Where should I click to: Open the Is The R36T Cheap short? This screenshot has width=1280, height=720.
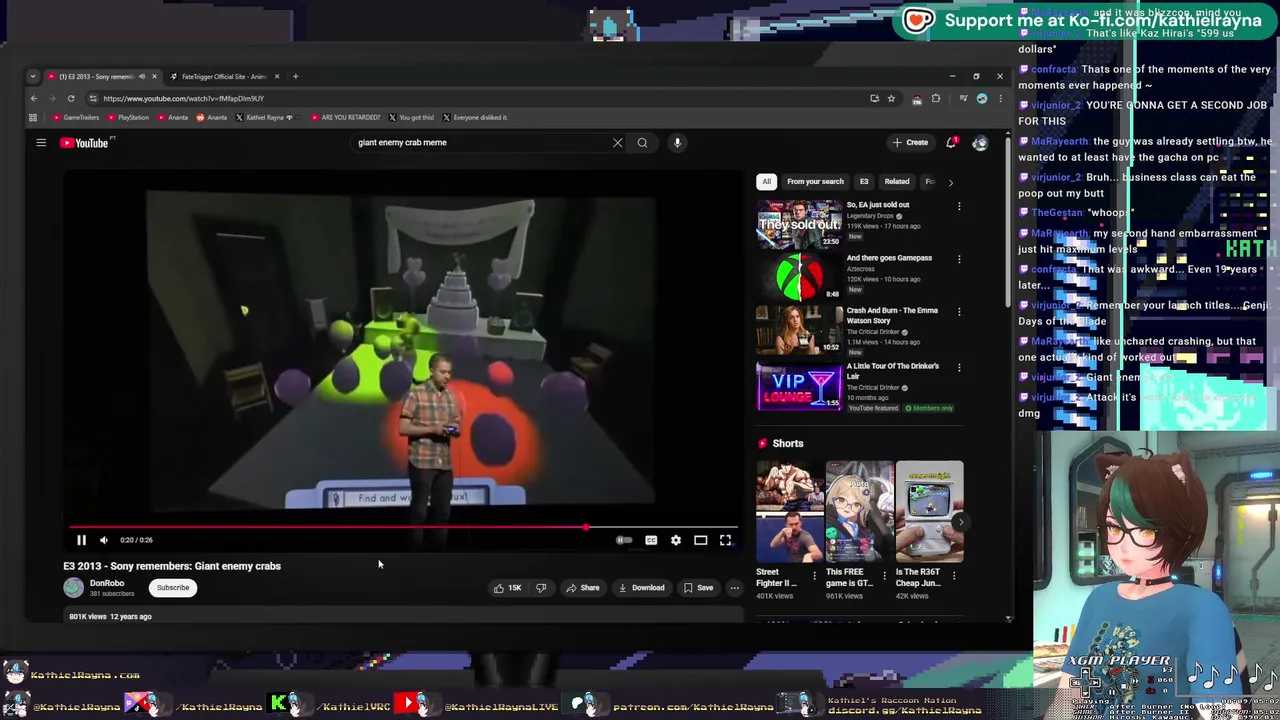click(929, 512)
